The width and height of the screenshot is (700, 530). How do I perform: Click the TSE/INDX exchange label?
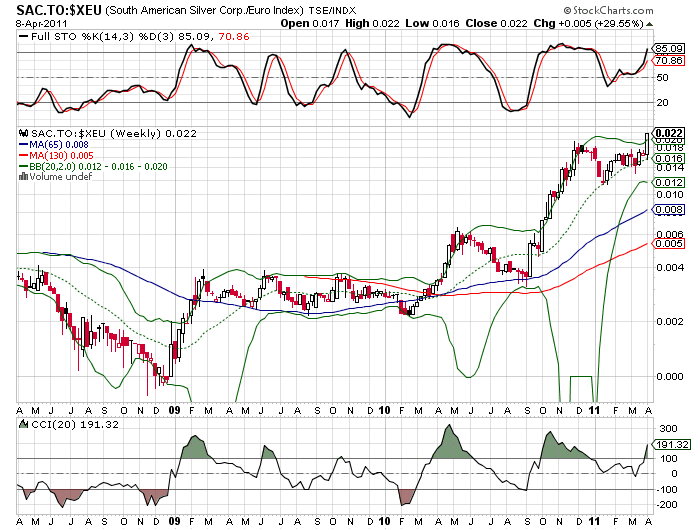[x=332, y=10]
